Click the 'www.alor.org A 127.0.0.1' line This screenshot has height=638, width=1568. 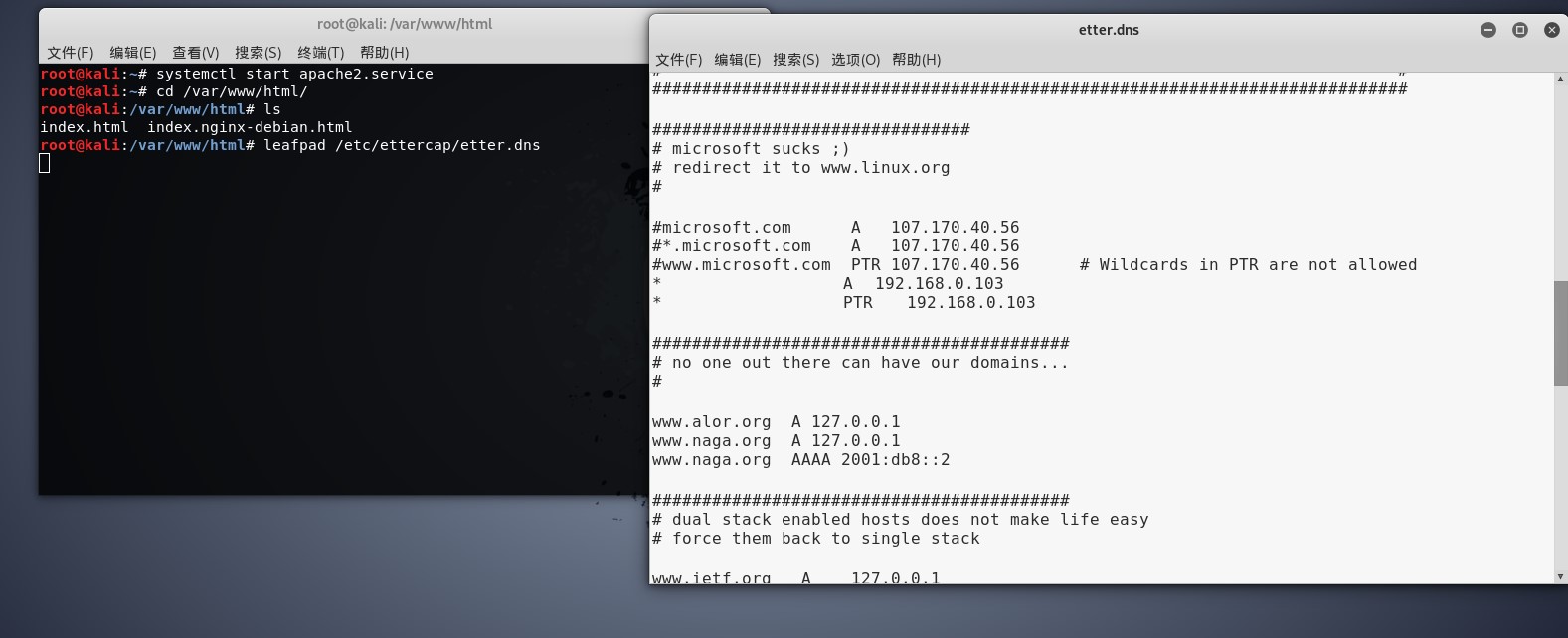coord(776,421)
